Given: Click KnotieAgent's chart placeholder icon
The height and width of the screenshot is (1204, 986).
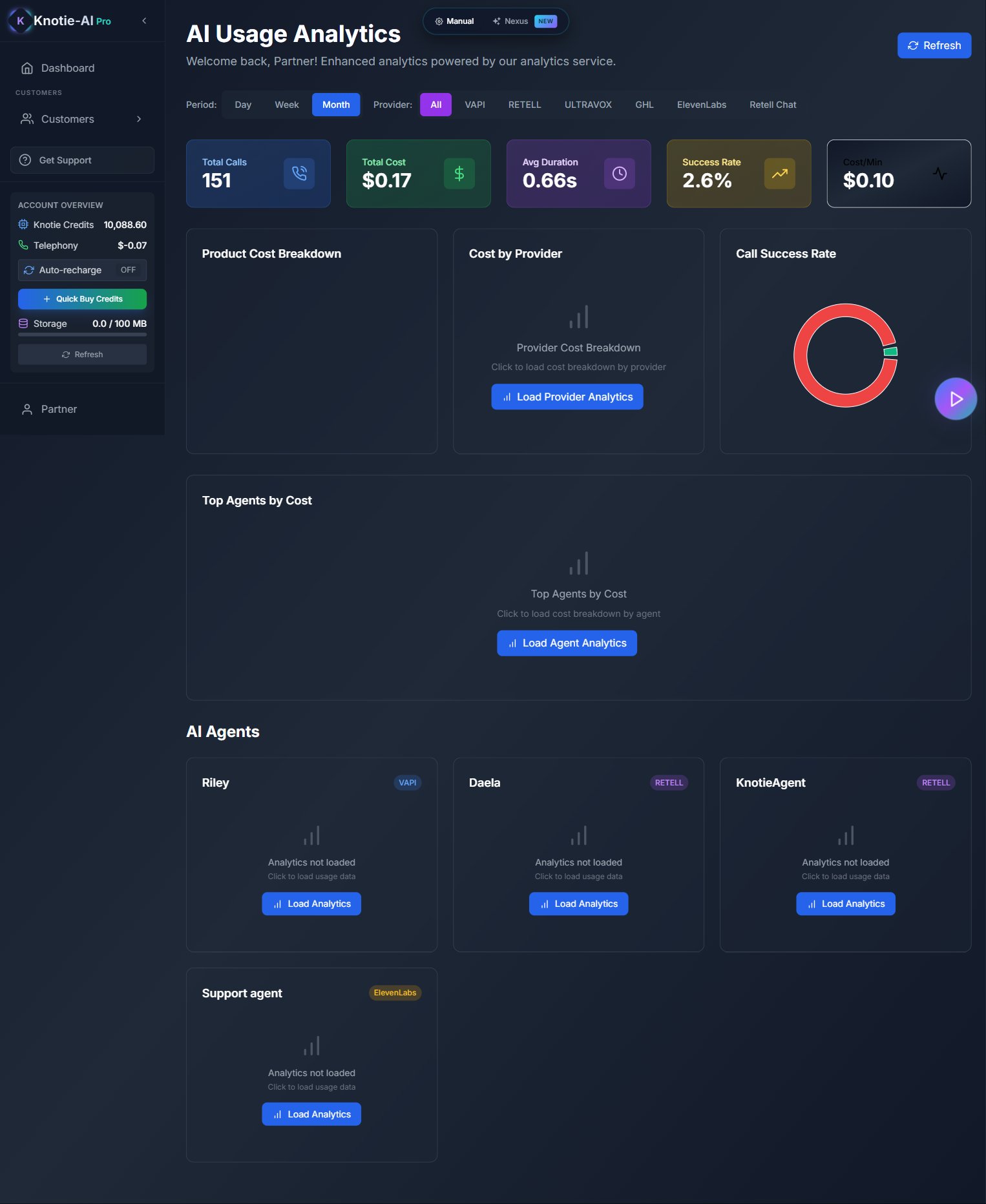Looking at the screenshot, I should pos(846,836).
